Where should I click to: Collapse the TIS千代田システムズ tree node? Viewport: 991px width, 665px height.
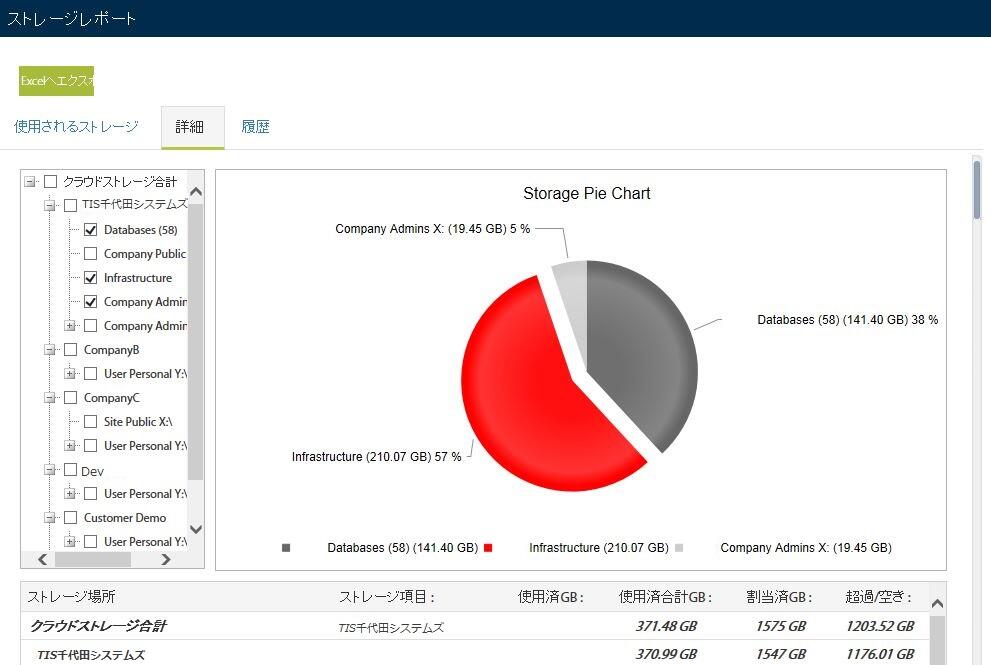(50, 205)
